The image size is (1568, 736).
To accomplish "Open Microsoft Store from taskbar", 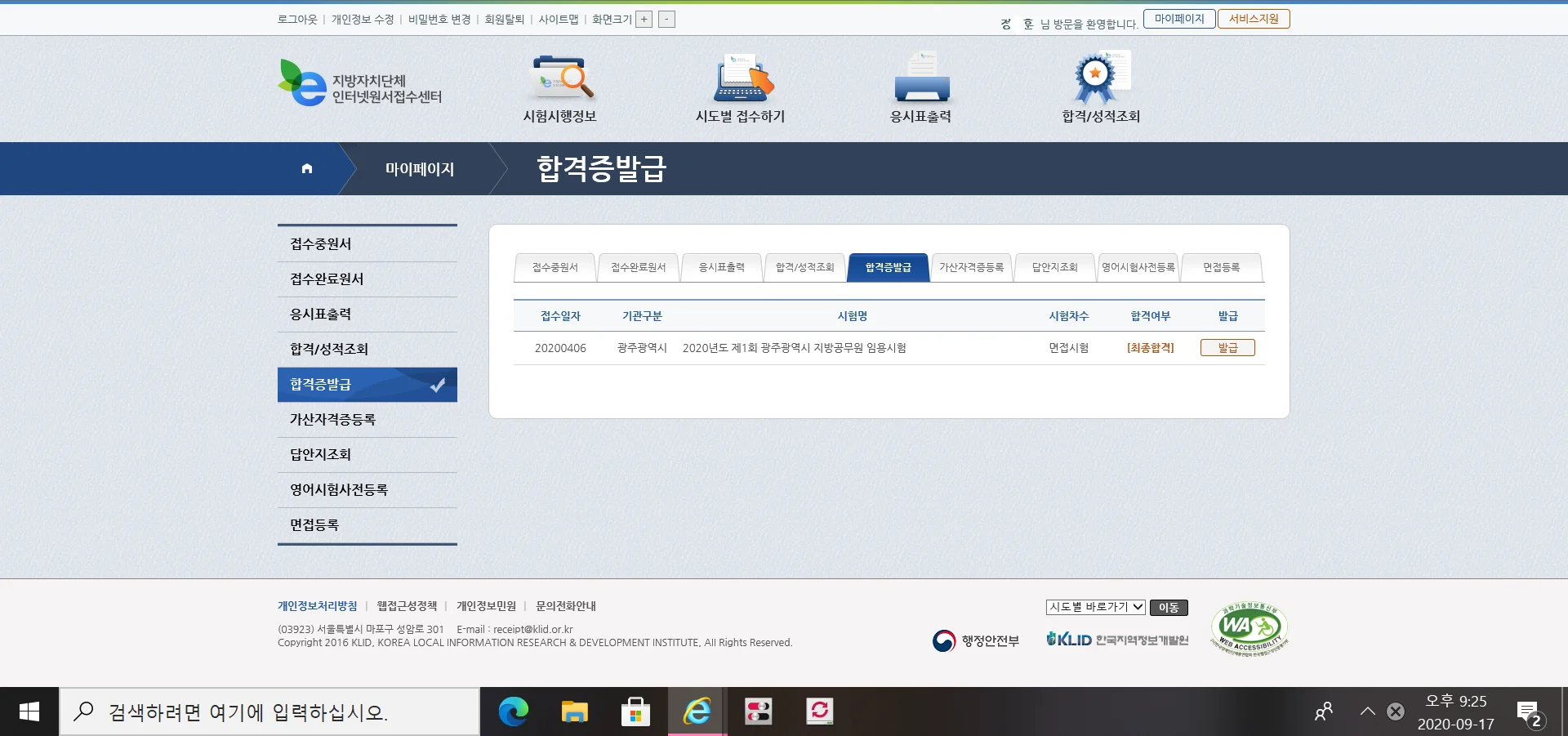I will click(x=635, y=711).
